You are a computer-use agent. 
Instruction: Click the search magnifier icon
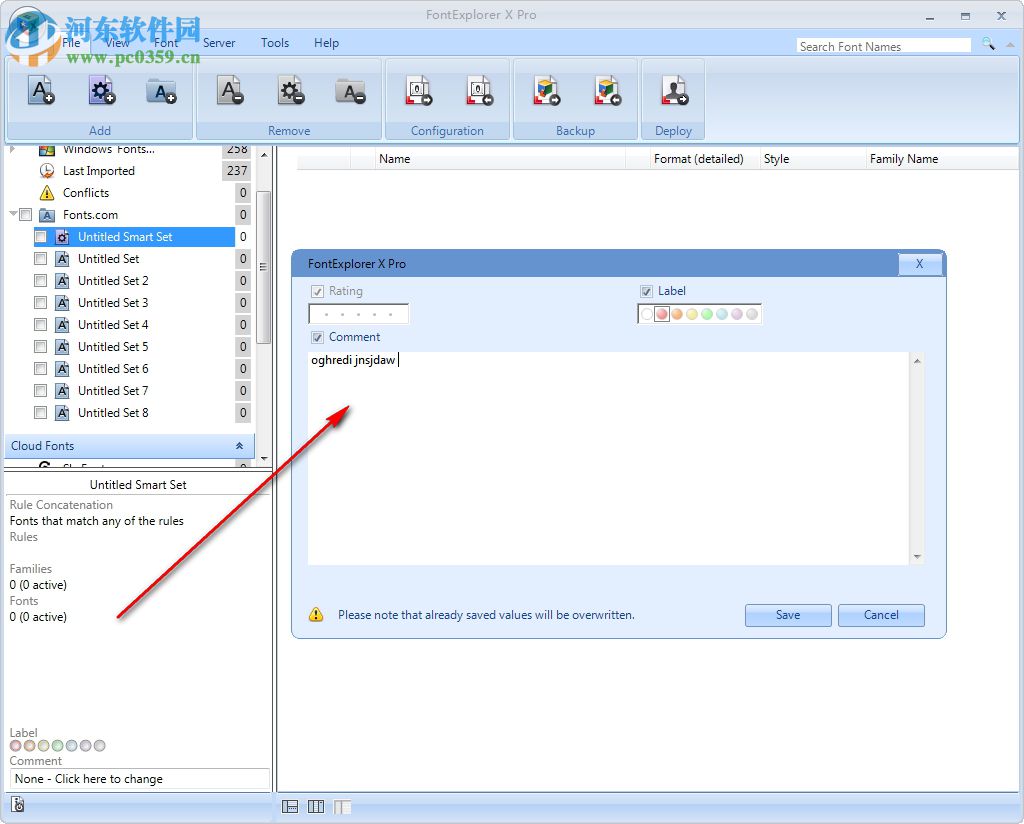[988, 44]
